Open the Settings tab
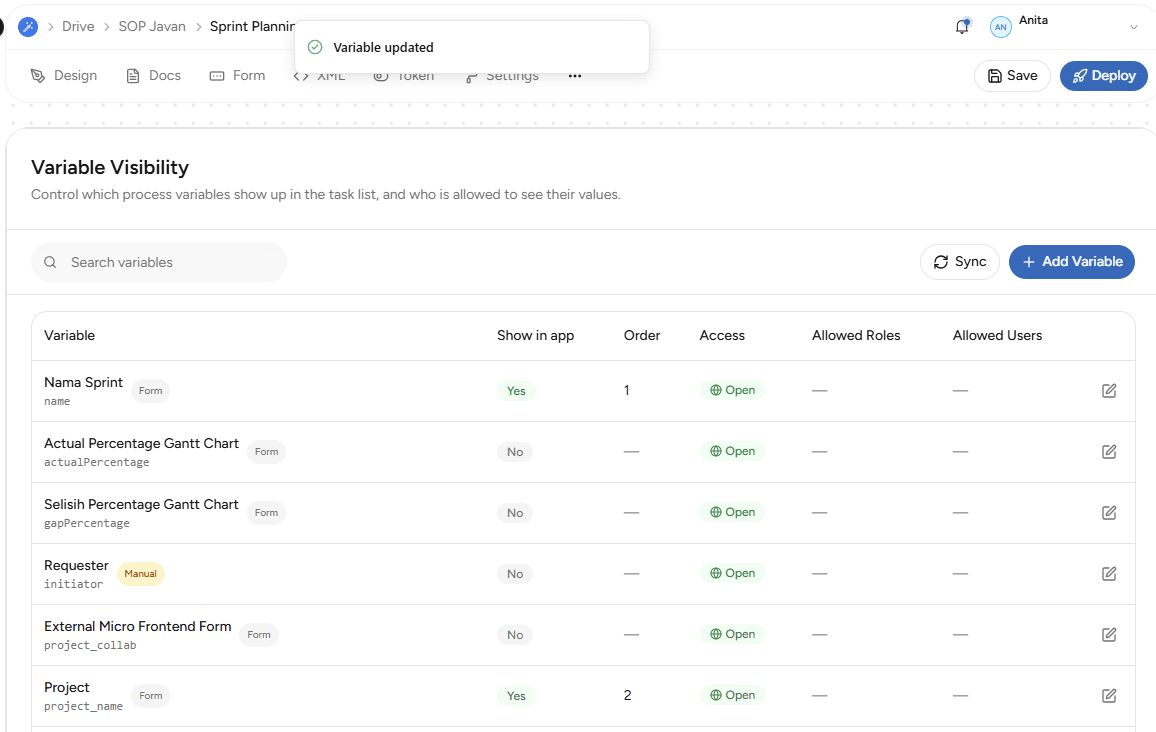 tap(502, 77)
